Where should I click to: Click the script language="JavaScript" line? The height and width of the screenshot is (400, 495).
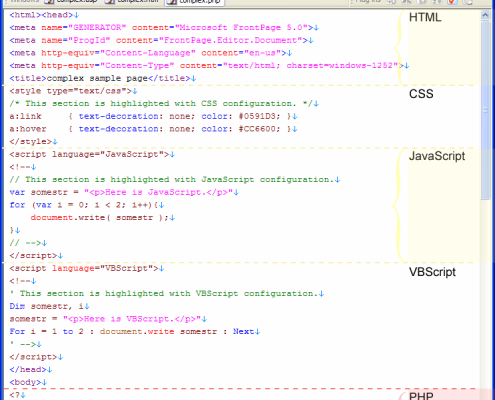[x=92, y=154]
